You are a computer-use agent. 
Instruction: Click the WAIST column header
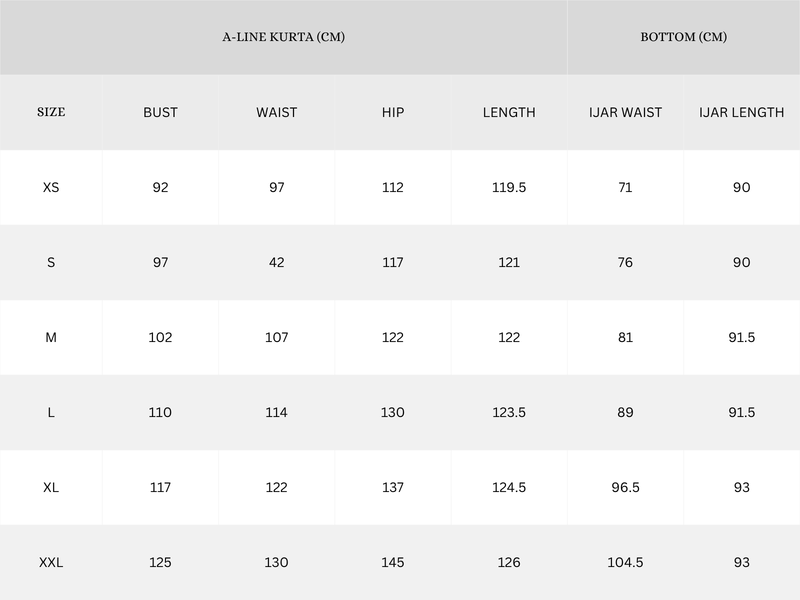point(277,112)
